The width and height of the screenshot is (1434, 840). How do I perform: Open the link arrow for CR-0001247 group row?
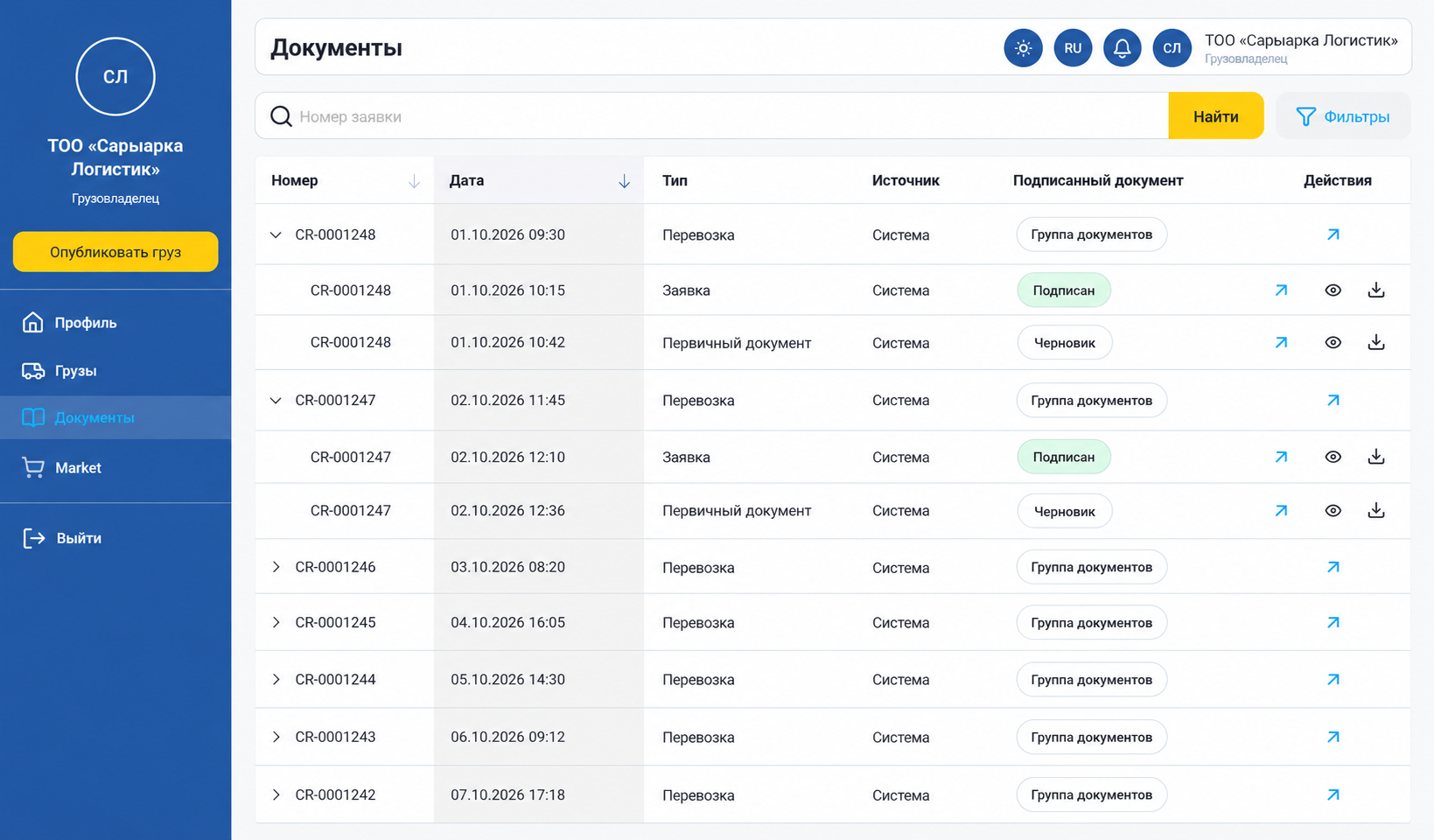point(1333,401)
